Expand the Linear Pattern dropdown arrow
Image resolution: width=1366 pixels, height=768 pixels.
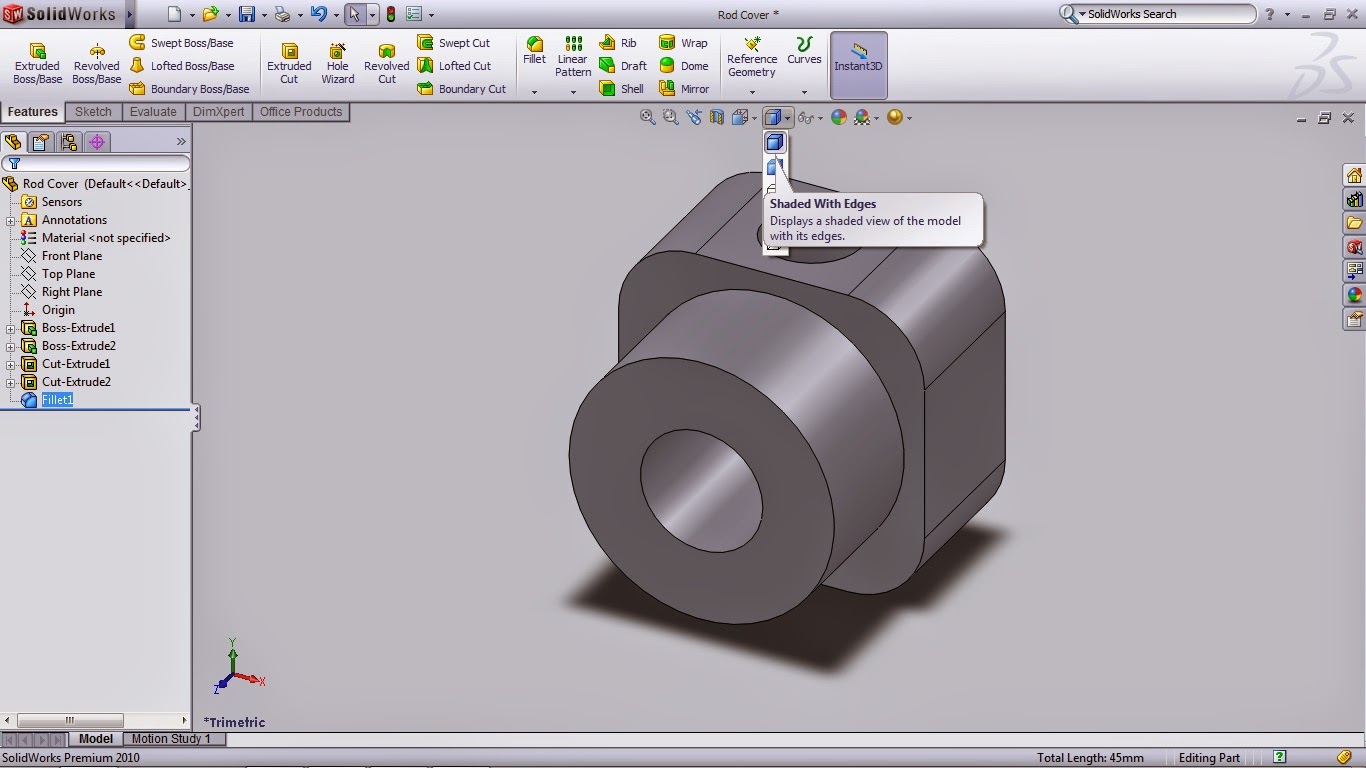(573, 92)
